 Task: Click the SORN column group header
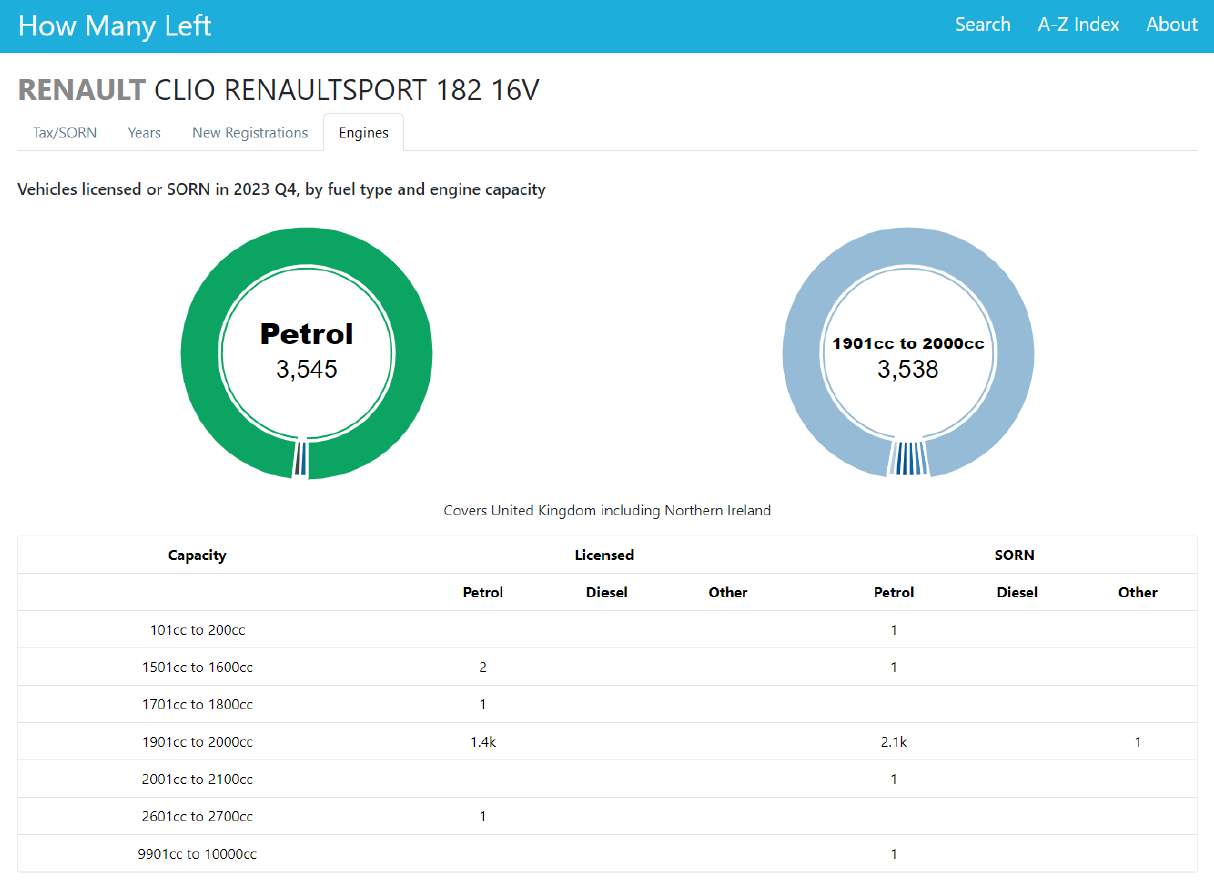point(1015,555)
